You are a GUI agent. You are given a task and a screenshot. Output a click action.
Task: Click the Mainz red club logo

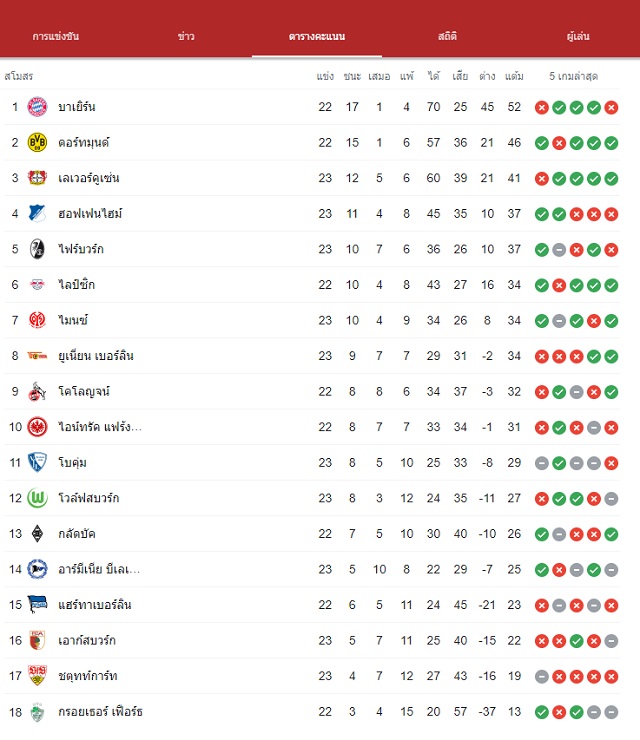coord(37,320)
